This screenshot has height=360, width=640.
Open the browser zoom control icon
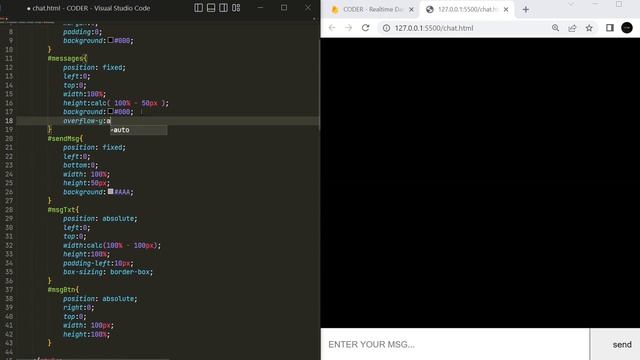click(555, 28)
